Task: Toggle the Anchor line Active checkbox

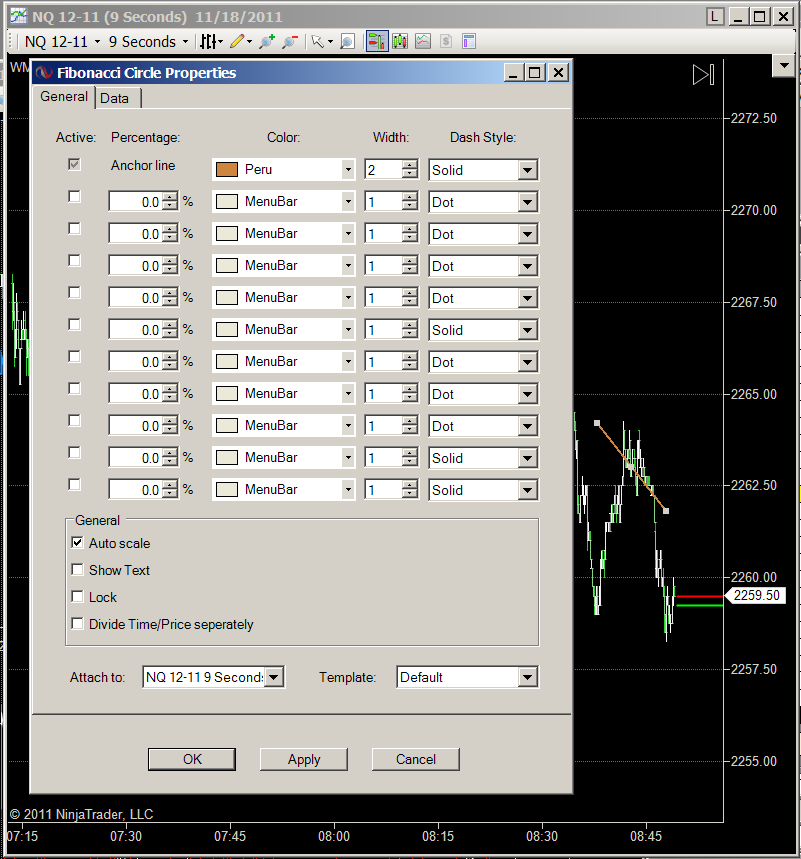Action: pos(75,164)
